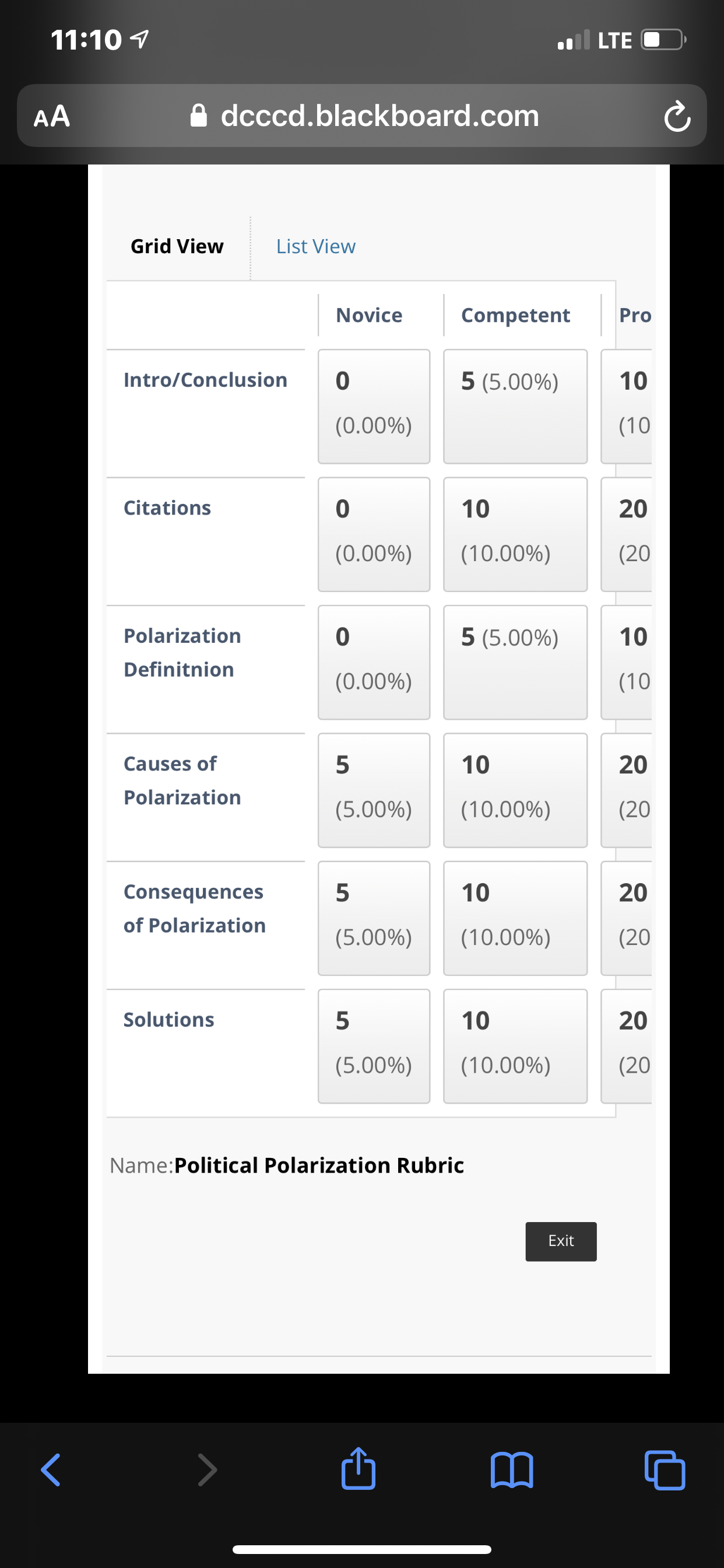Click the Solutions criterion row header
The height and width of the screenshot is (1568, 724).
[169, 1020]
